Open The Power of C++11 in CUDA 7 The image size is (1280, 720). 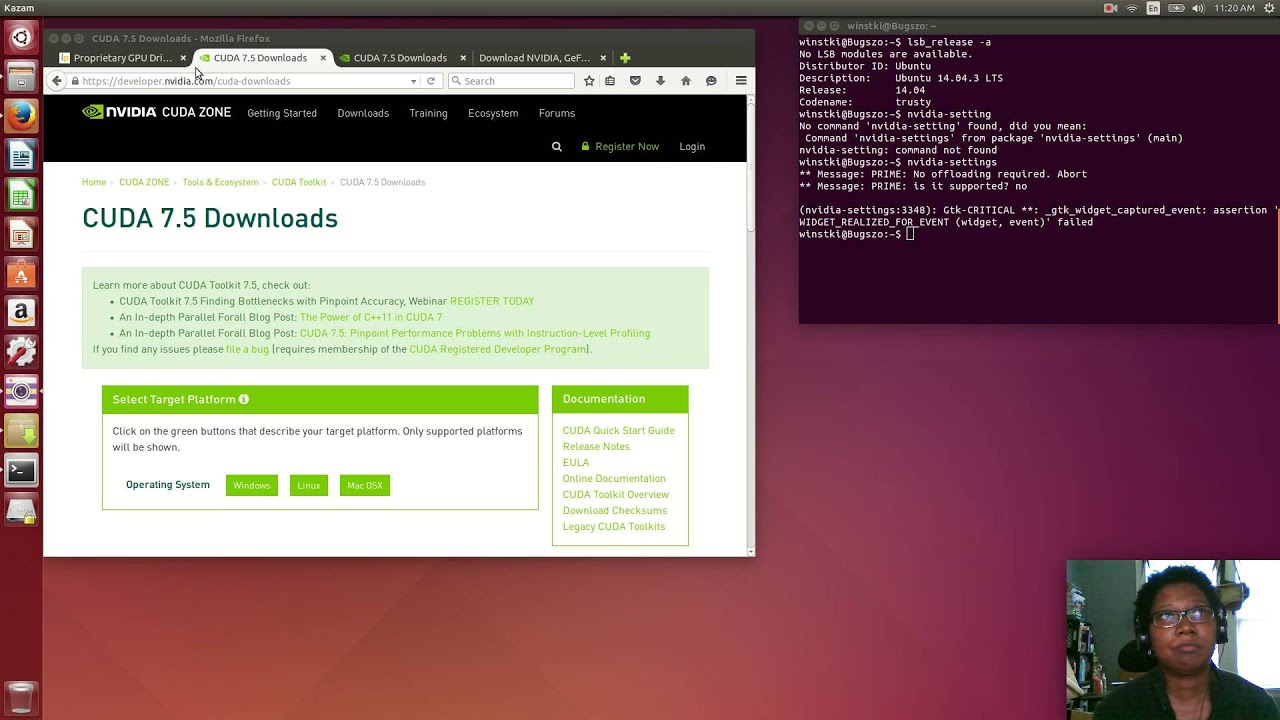tap(371, 317)
